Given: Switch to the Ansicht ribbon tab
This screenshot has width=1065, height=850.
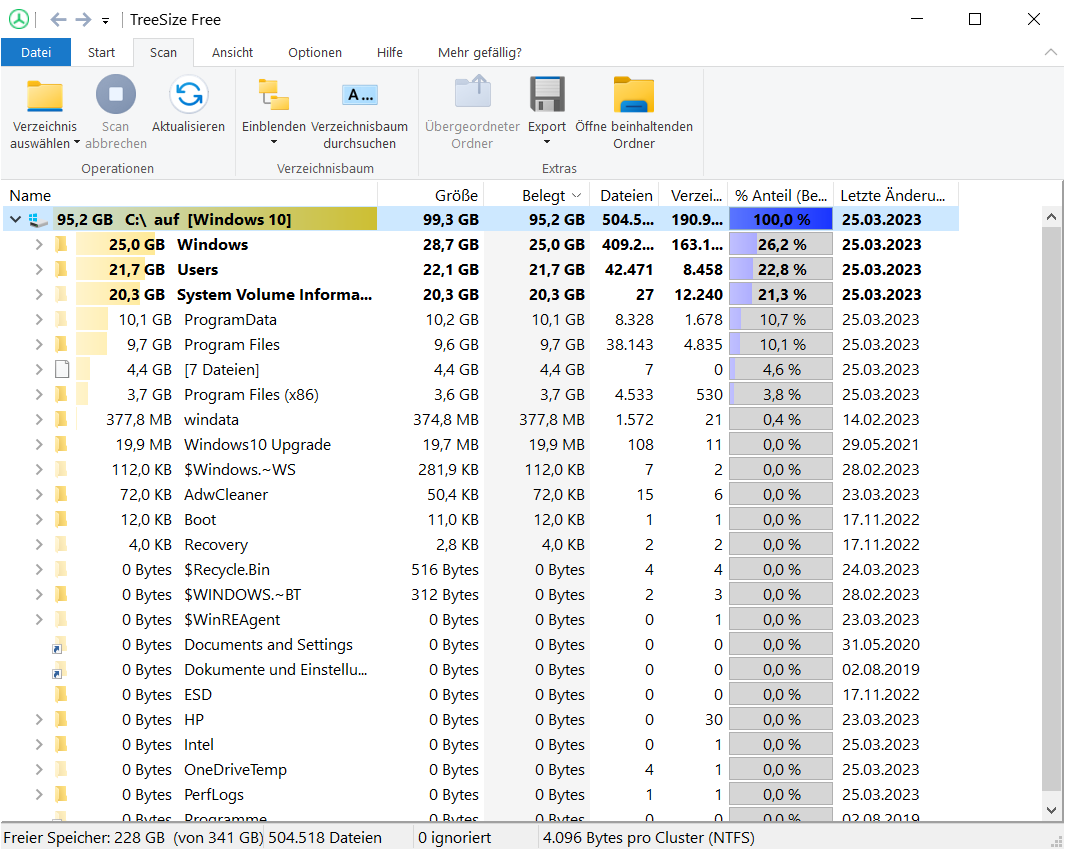Looking at the screenshot, I should click(232, 52).
